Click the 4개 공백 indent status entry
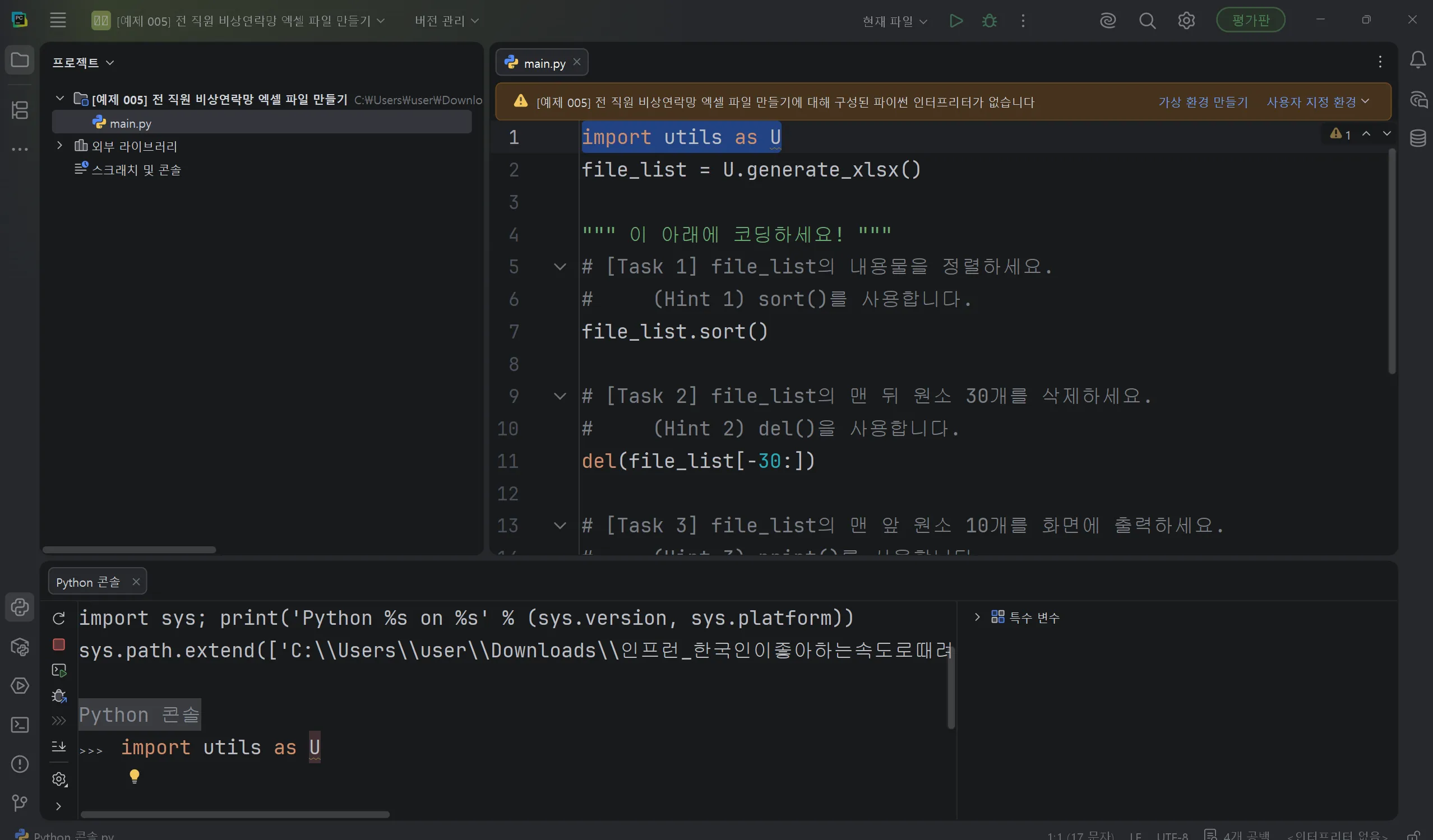The height and width of the screenshot is (840, 1433). pyautogui.click(x=1238, y=835)
